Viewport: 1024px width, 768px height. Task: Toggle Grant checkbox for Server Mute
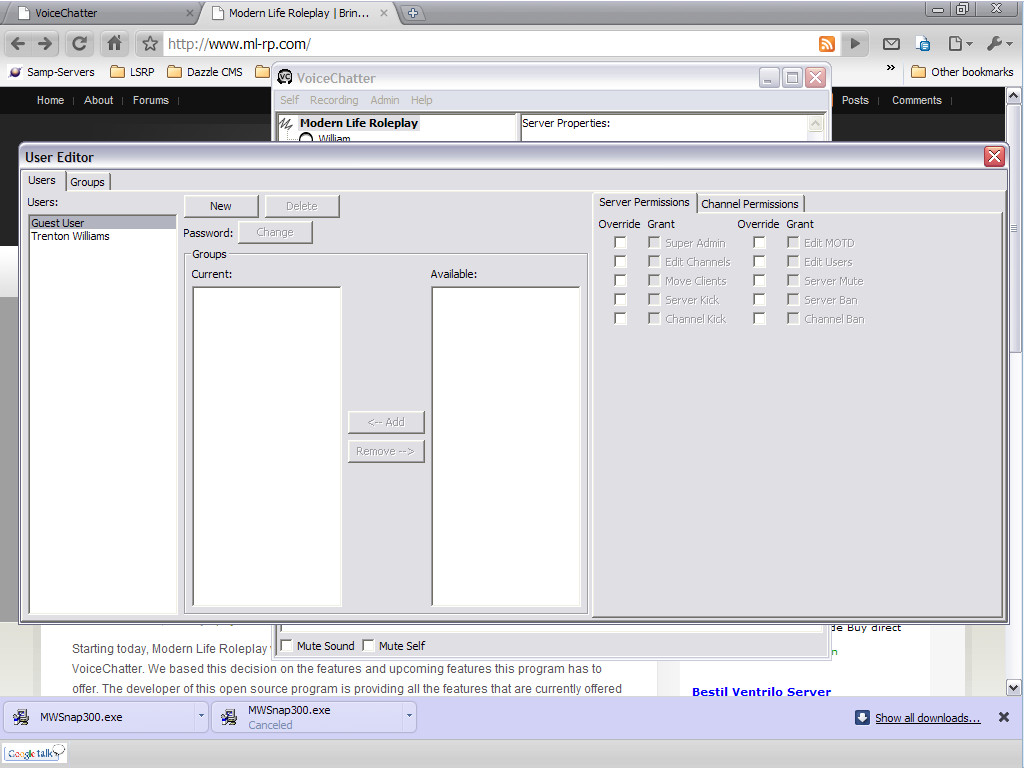click(793, 280)
